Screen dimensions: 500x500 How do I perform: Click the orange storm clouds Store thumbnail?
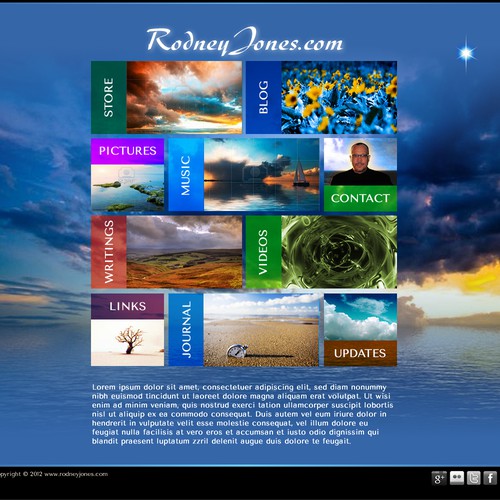(184, 97)
